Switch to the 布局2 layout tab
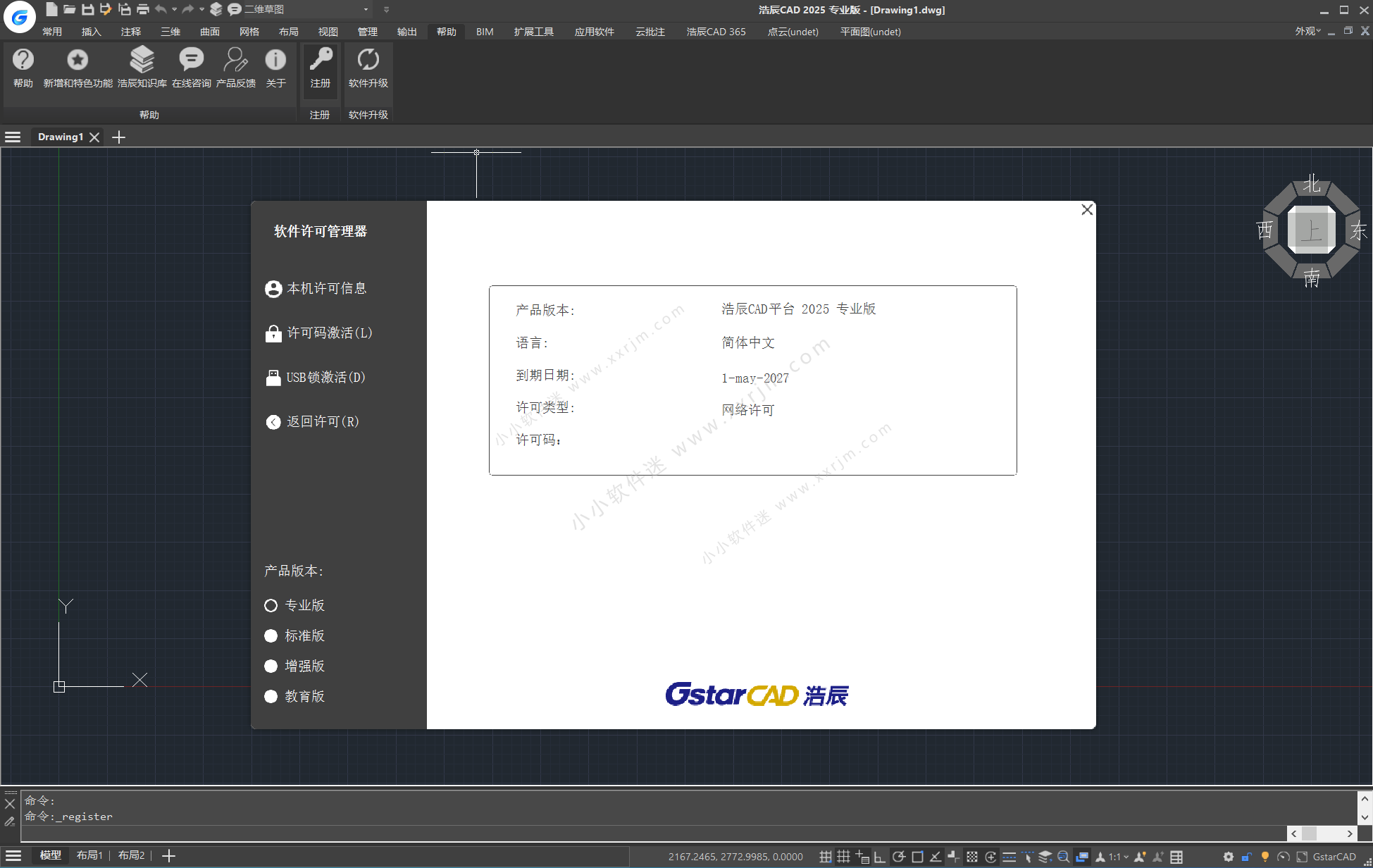 131,856
